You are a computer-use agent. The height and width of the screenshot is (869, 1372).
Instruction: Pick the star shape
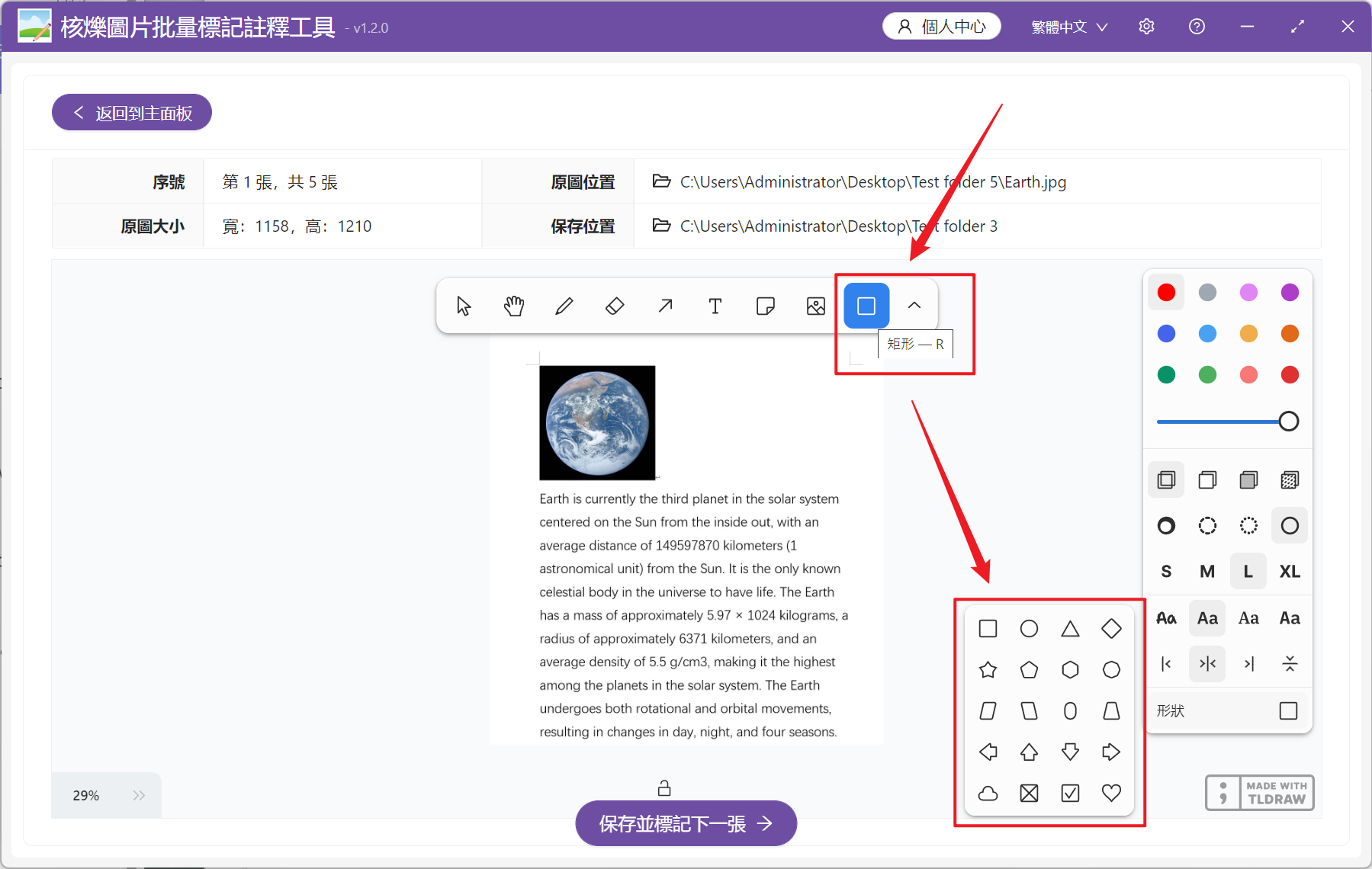pyautogui.click(x=988, y=669)
